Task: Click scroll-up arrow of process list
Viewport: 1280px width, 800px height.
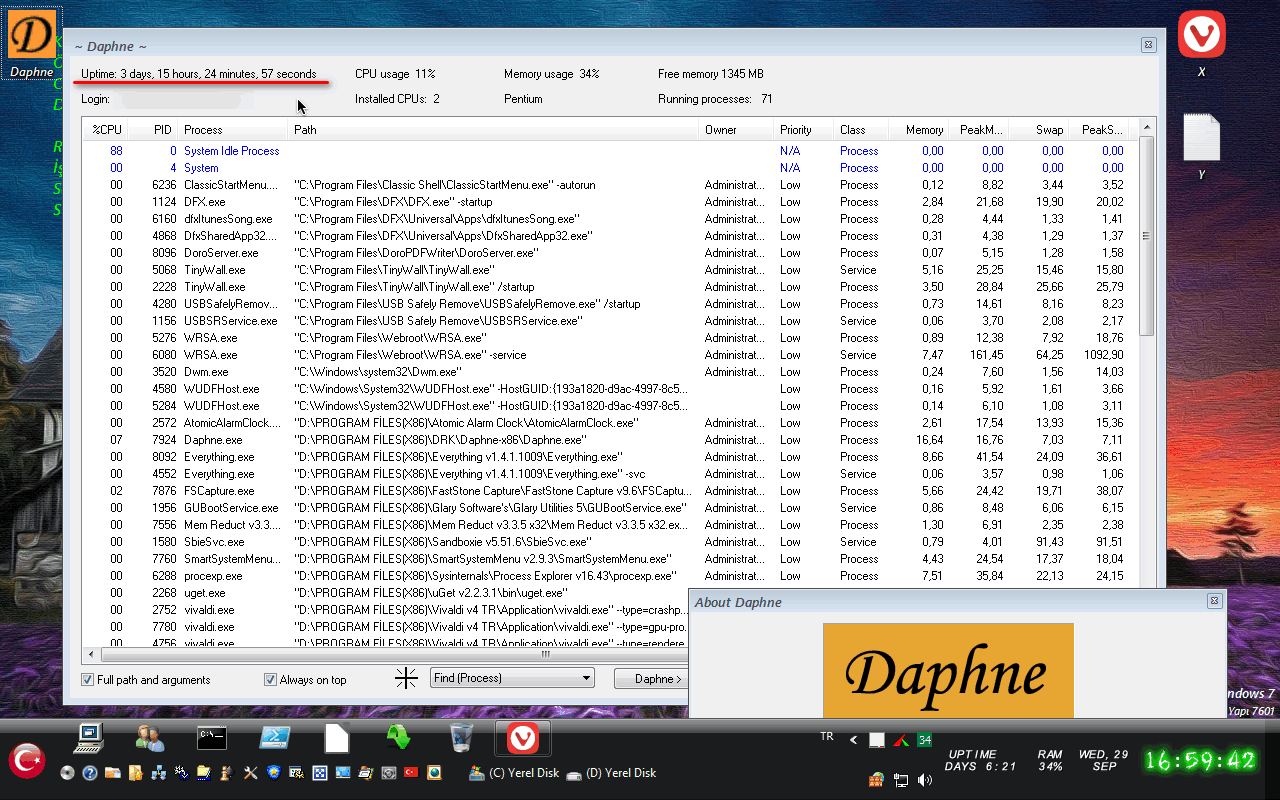Action: (x=1146, y=126)
